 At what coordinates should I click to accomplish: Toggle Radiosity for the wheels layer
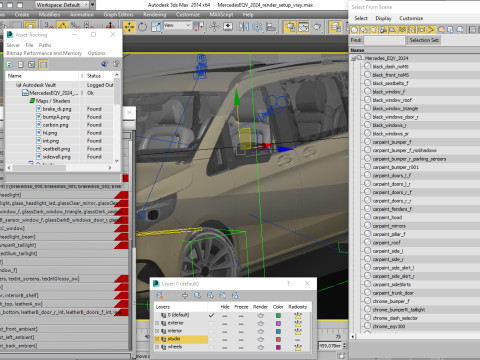(298, 347)
